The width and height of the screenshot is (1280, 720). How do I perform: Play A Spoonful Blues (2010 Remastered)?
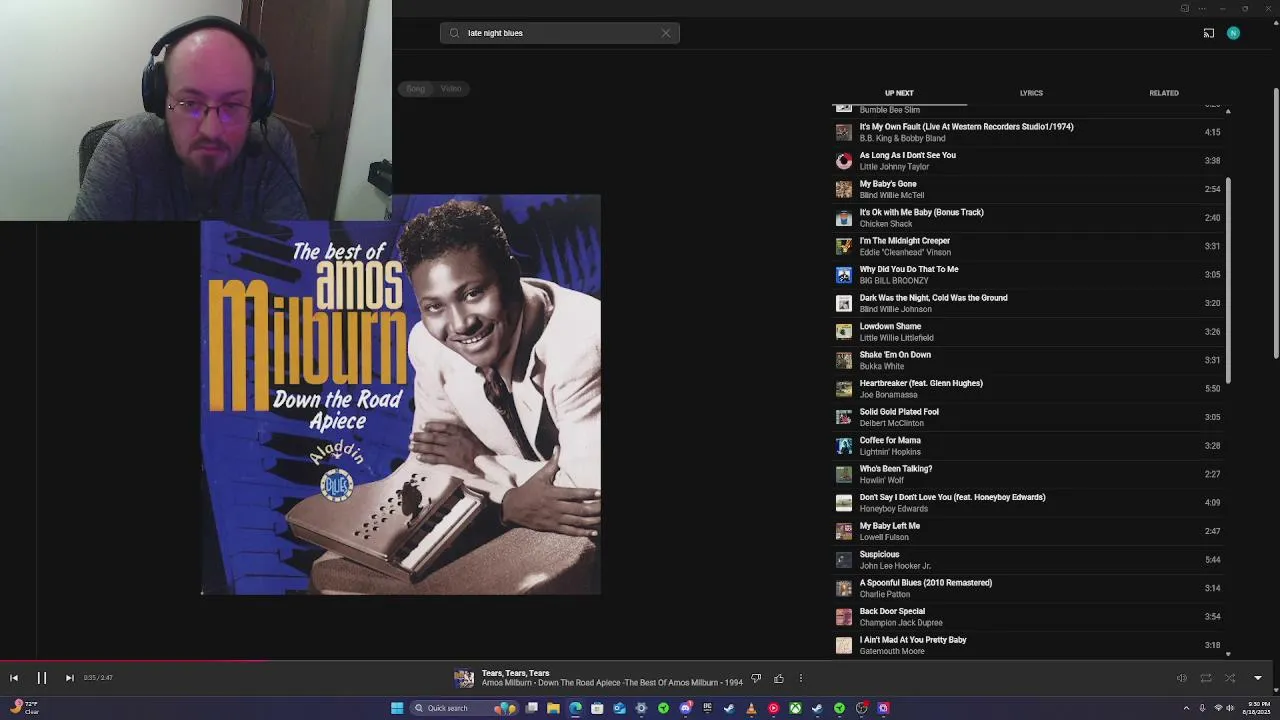tap(1029, 588)
